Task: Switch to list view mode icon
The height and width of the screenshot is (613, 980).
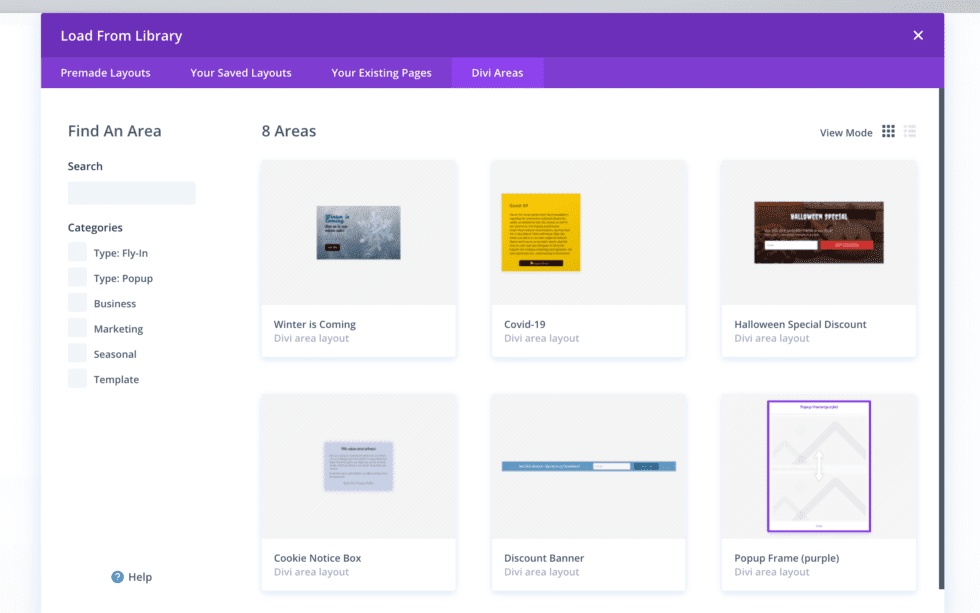Action: pos(909,131)
